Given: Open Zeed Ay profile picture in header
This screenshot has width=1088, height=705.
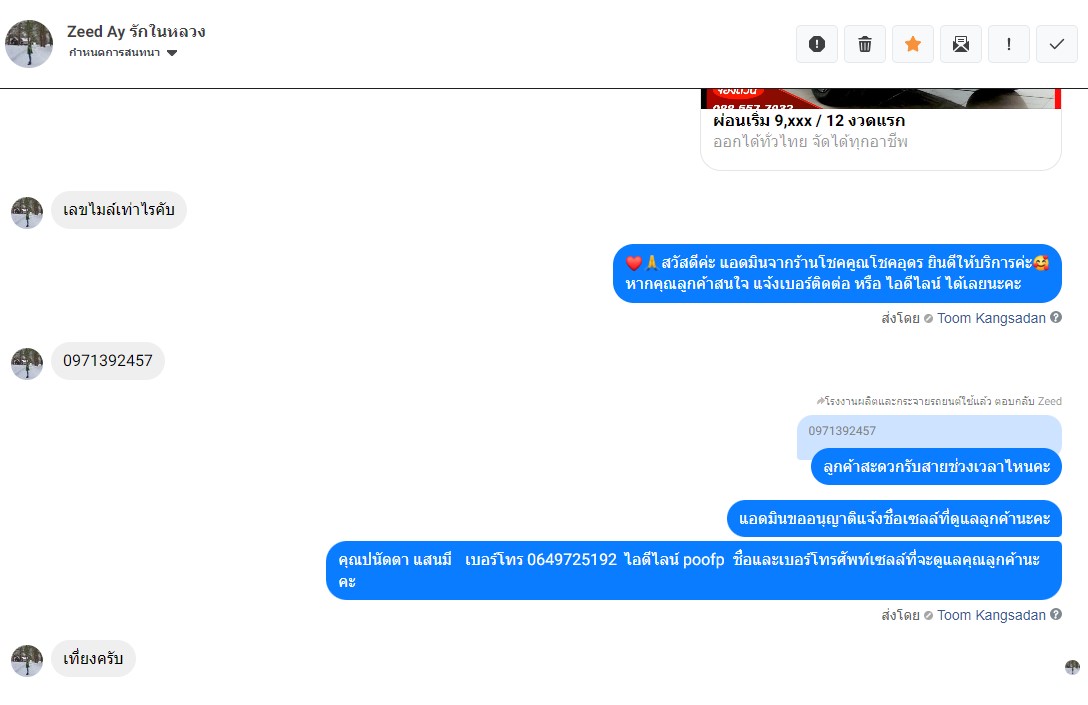Looking at the screenshot, I should [29, 44].
